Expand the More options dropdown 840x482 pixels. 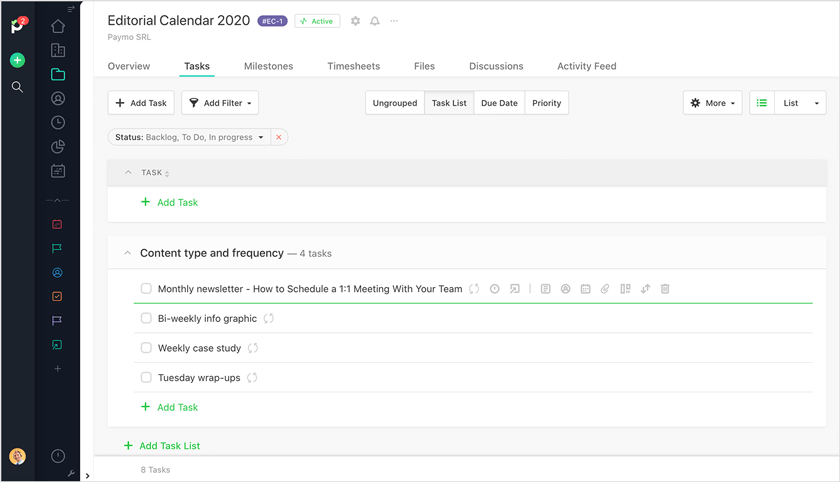click(713, 103)
